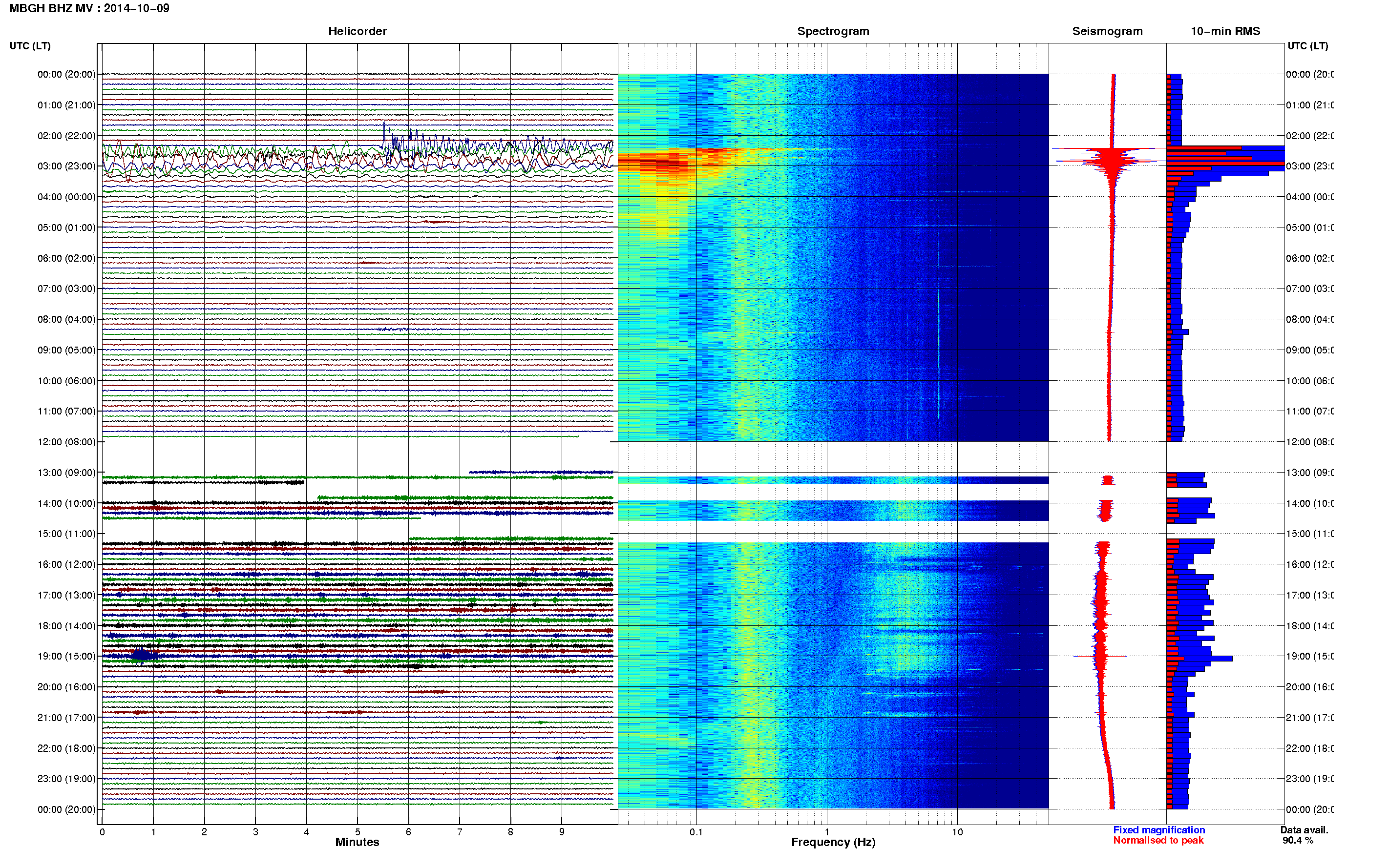Click tick label 7 on the Minutes axis
The width and height of the screenshot is (1389, 868).
[x=460, y=832]
